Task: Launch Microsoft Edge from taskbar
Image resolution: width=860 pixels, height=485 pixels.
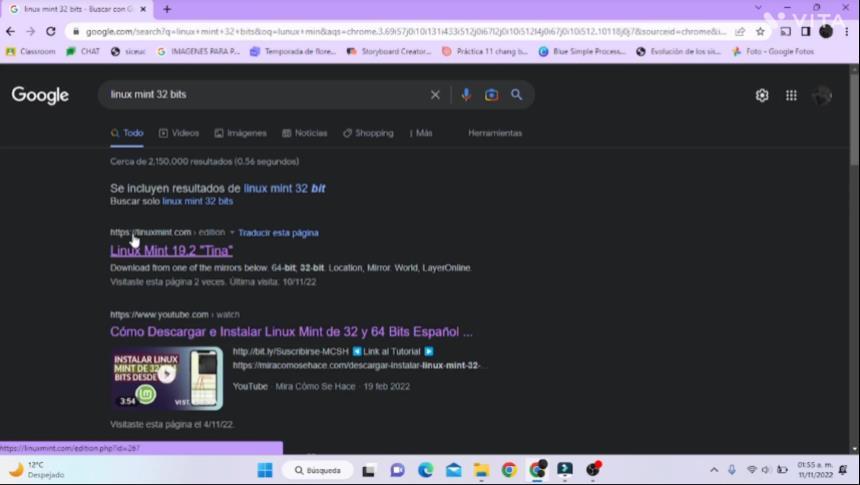Action: [425, 470]
